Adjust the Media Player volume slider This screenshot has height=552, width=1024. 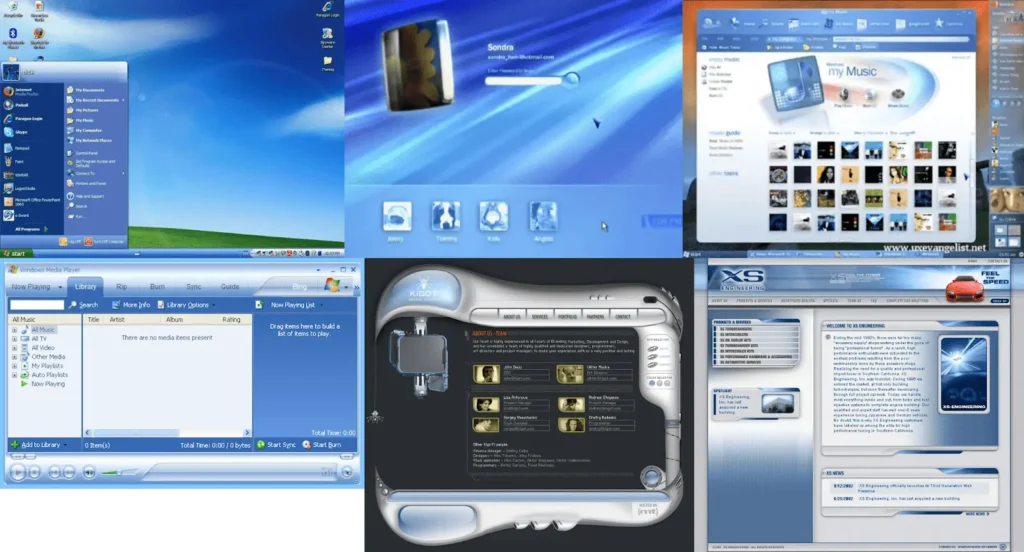click(119, 472)
